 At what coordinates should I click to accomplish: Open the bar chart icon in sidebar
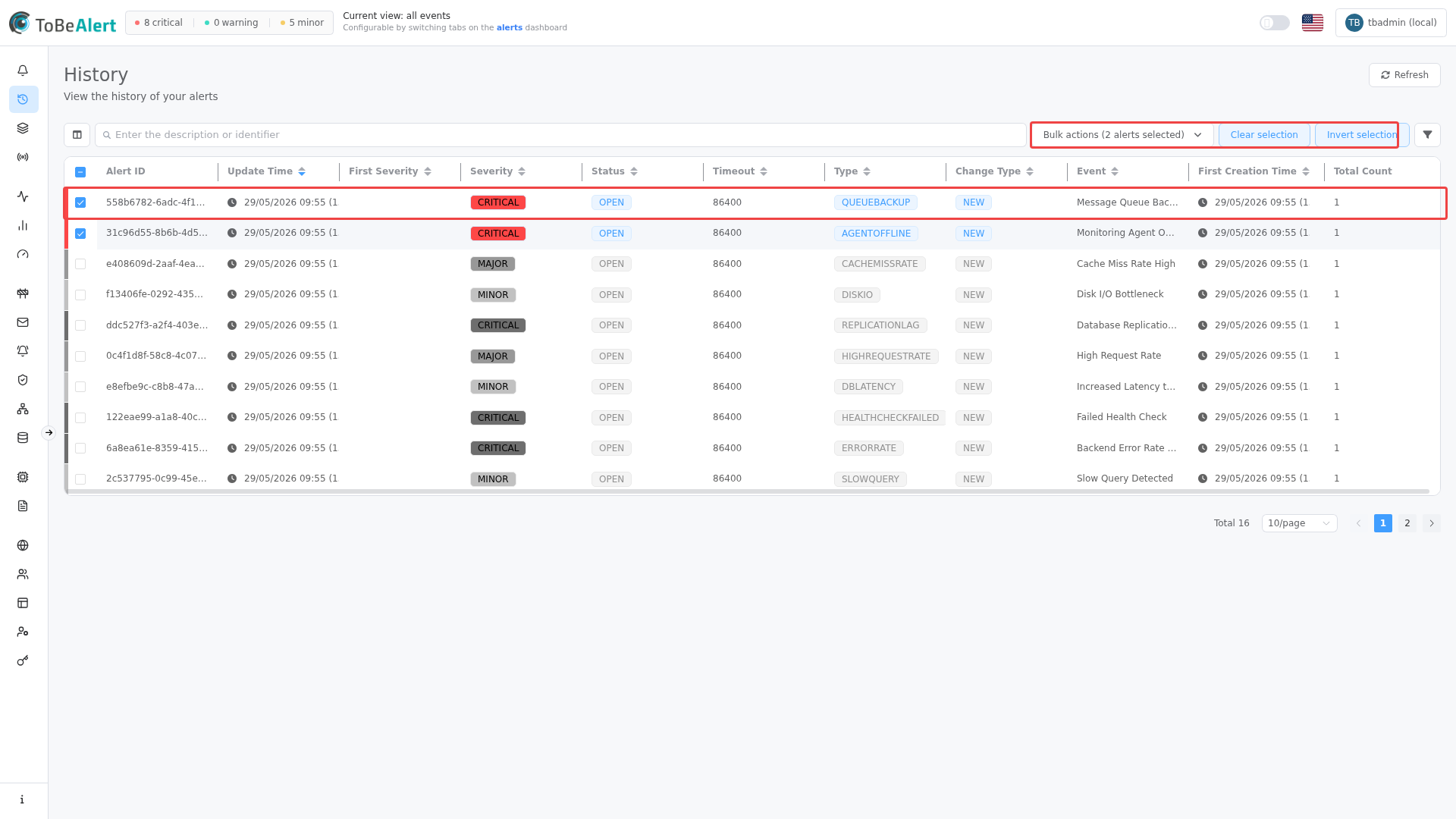[23, 225]
